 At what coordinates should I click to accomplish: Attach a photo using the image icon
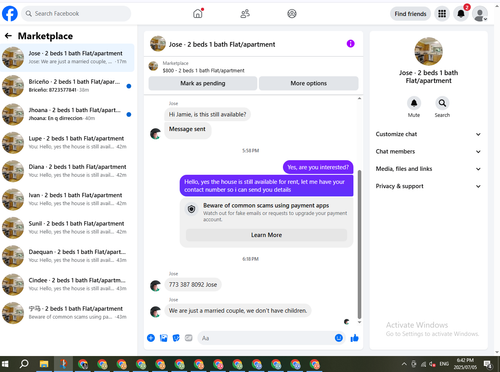coord(164,338)
